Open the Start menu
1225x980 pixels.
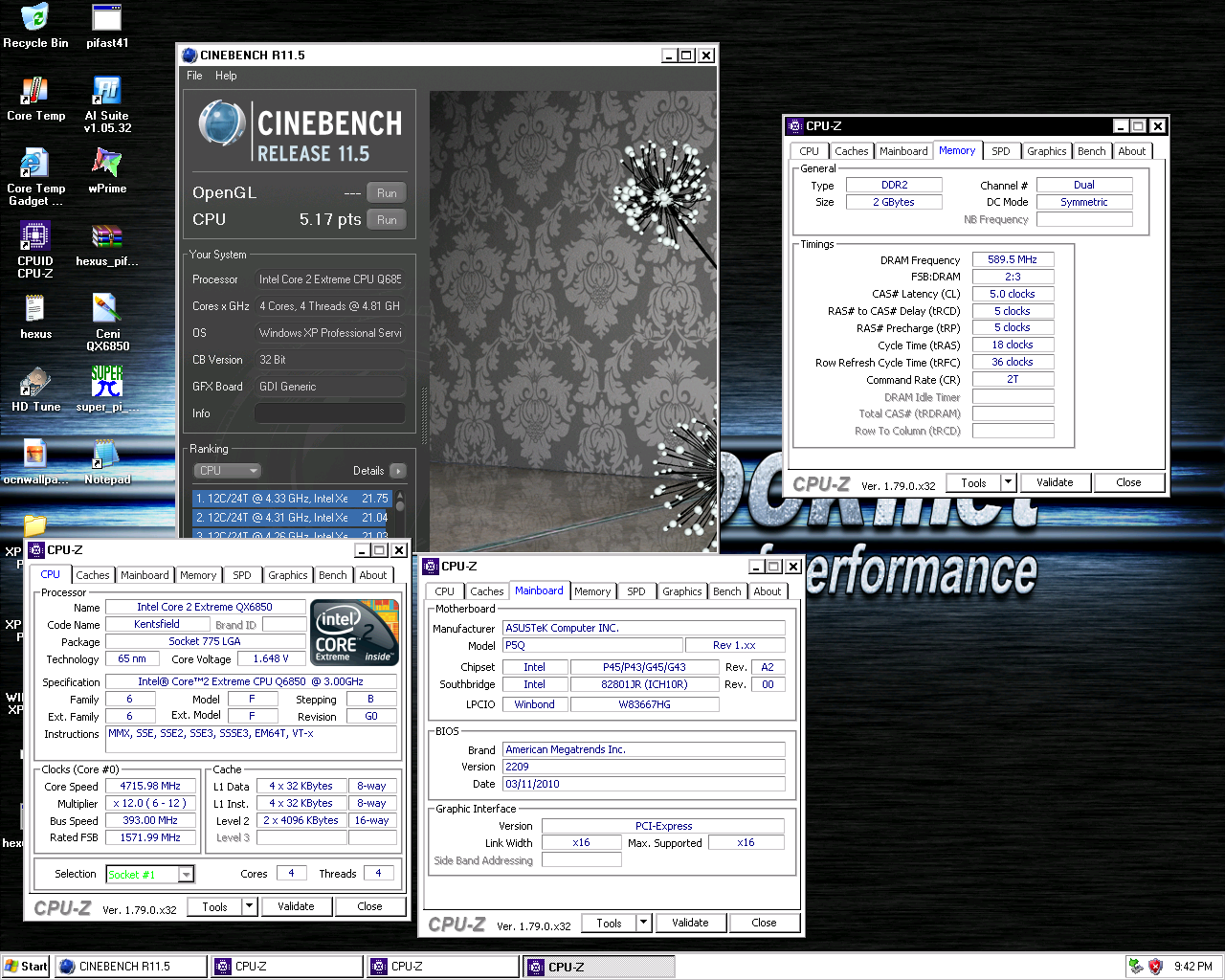point(26,967)
